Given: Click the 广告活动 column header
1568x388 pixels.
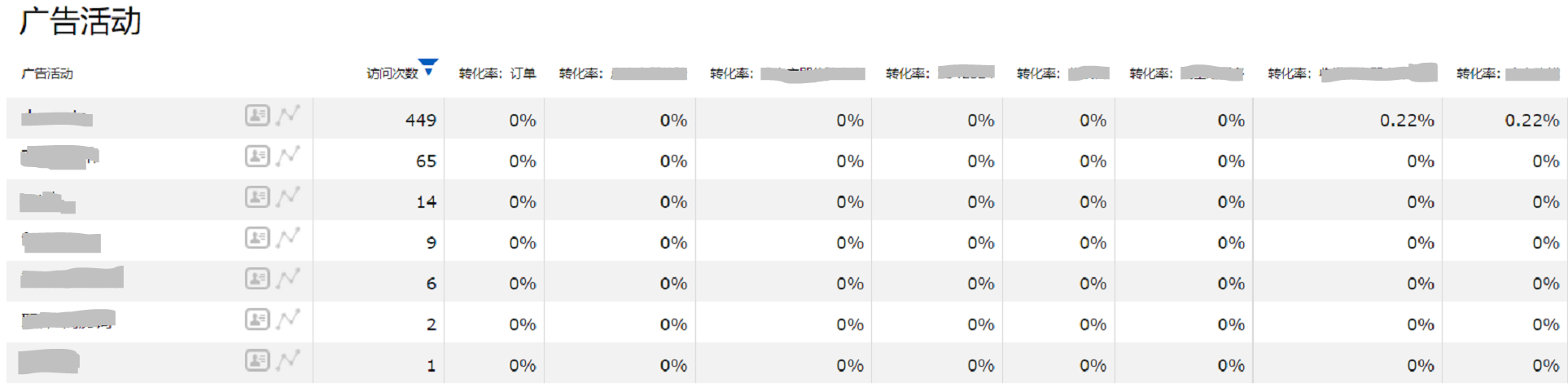Looking at the screenshot, I should [x=47, y=73].
